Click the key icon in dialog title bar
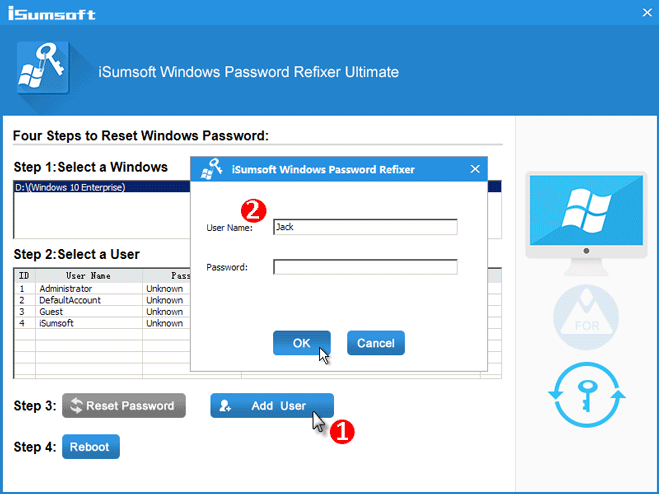This screenshot has width=659, height=494. (211, 169)
